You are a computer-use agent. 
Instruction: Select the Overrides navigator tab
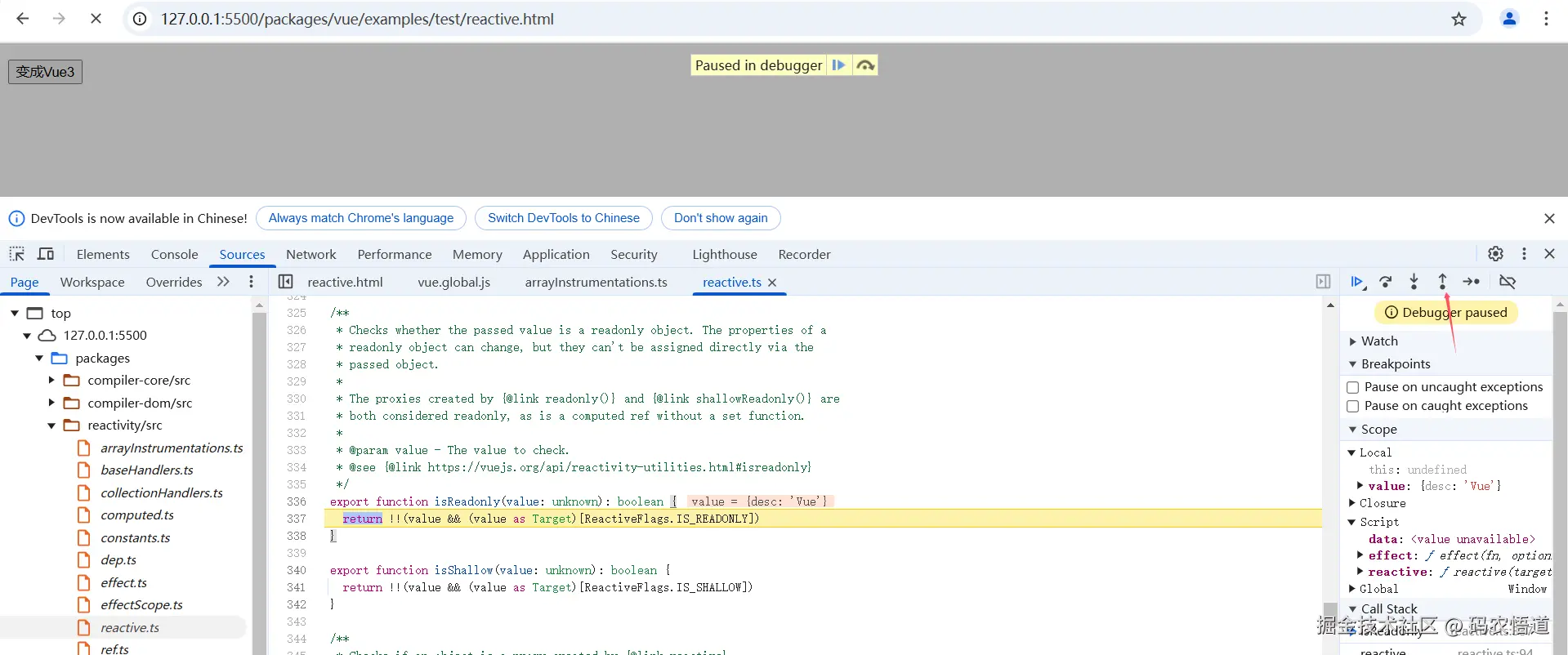point(174,283)
